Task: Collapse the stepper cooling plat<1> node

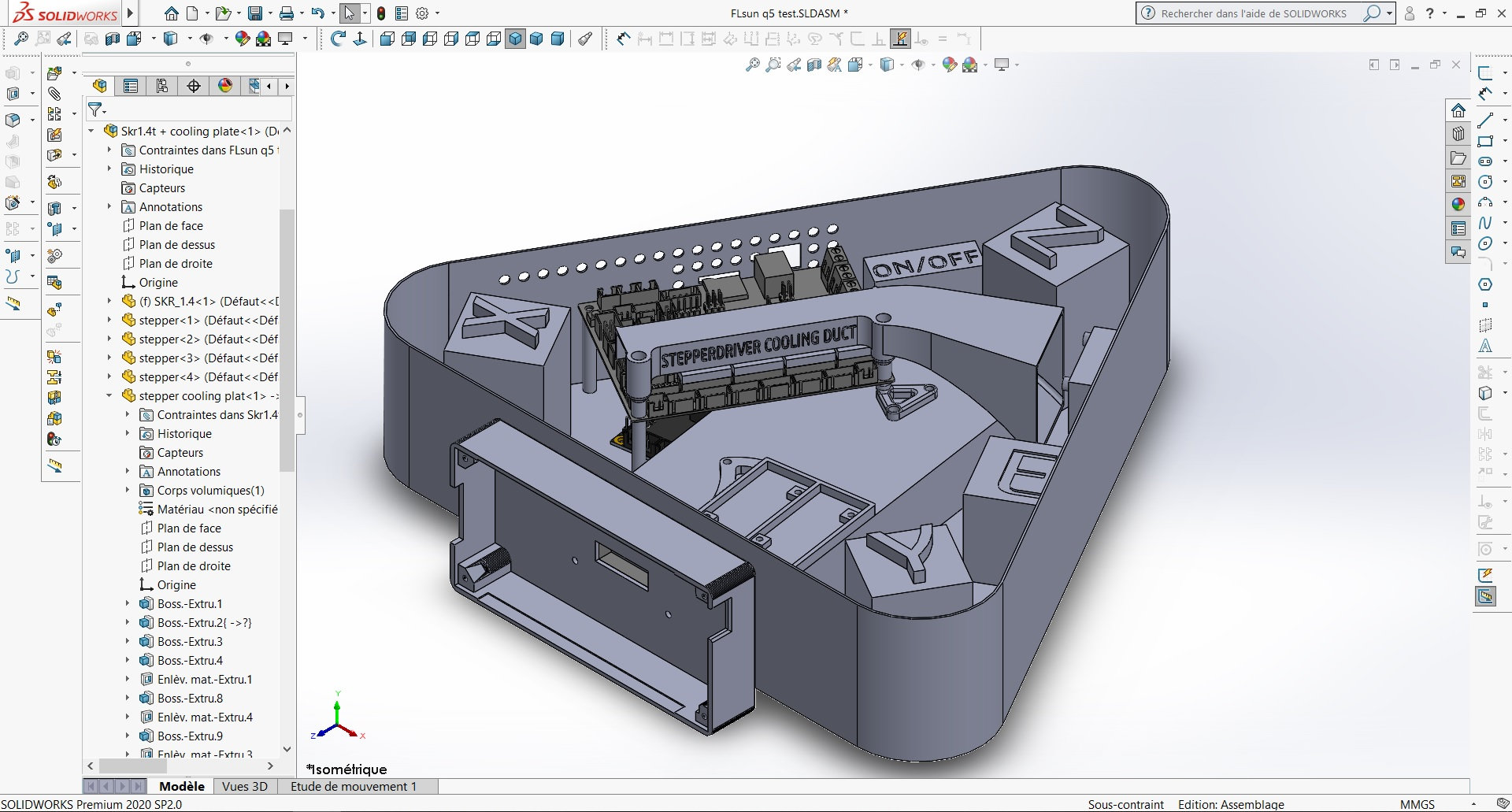Action: tap(109, 395)
